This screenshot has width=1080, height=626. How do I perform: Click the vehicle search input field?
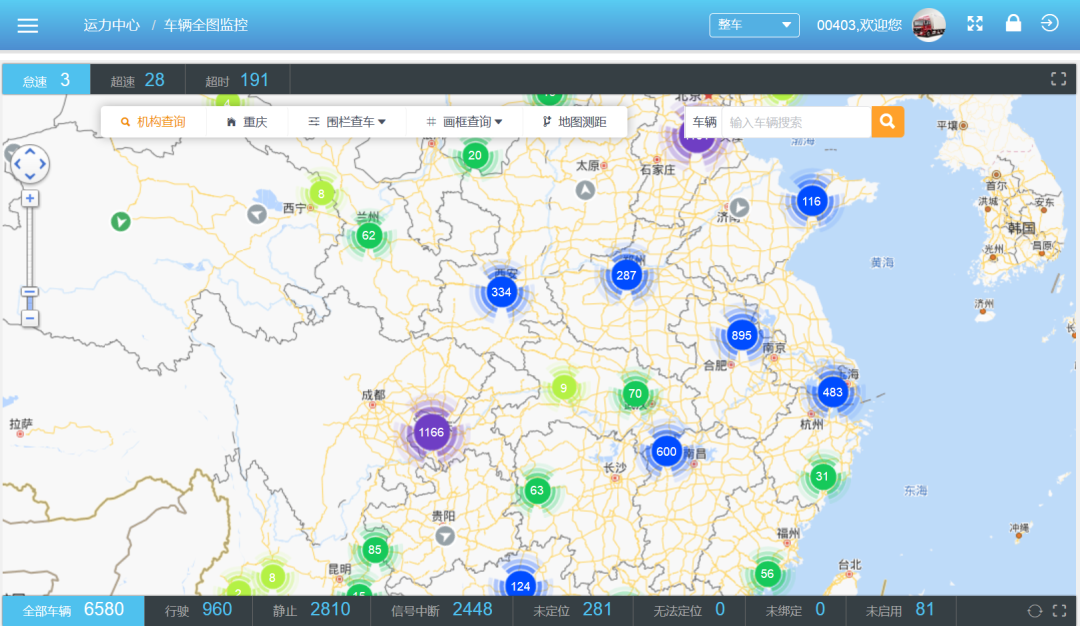coord(795,122)
